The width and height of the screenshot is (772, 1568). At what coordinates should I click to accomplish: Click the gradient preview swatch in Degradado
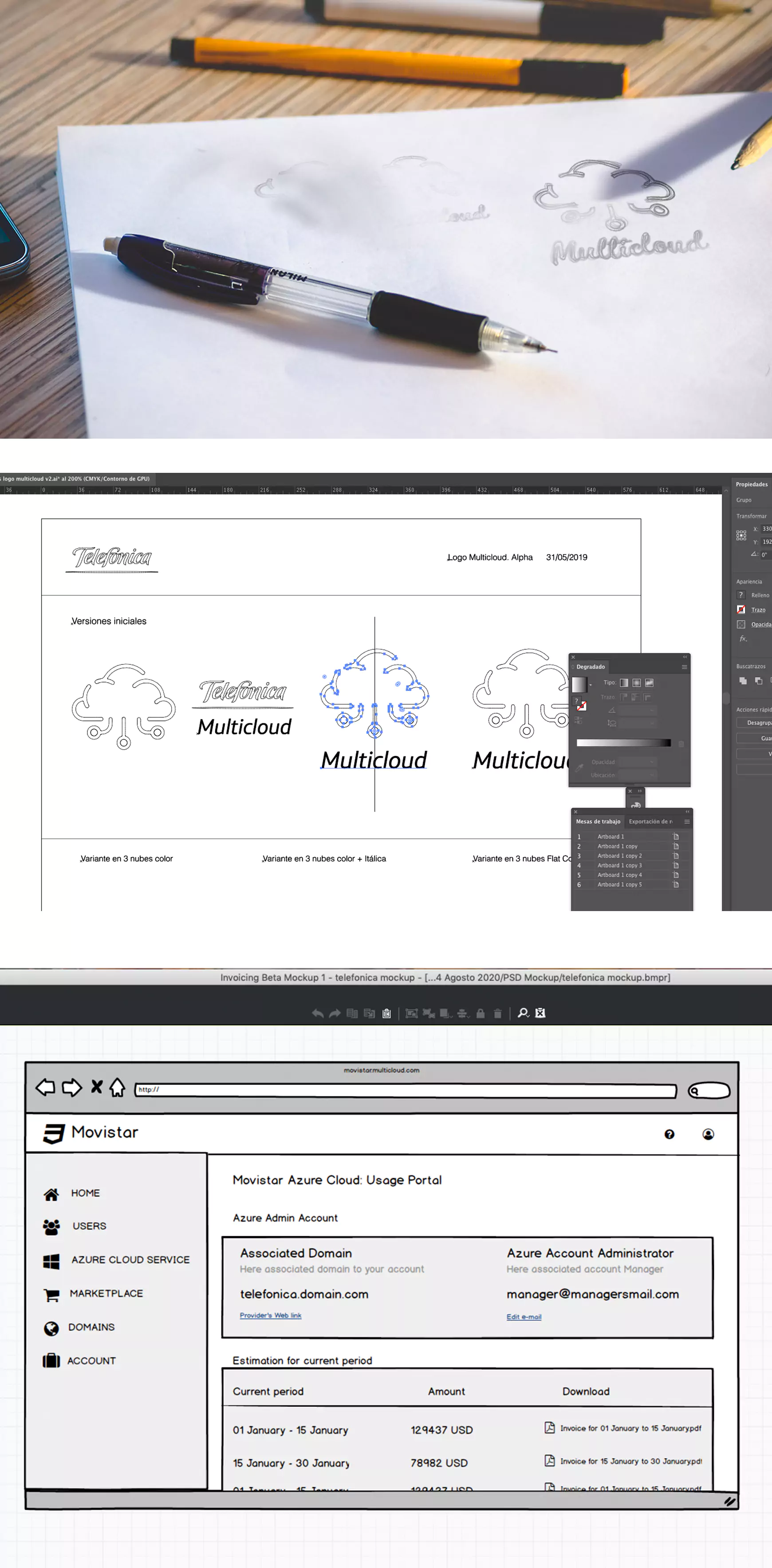tap(579, 684)
